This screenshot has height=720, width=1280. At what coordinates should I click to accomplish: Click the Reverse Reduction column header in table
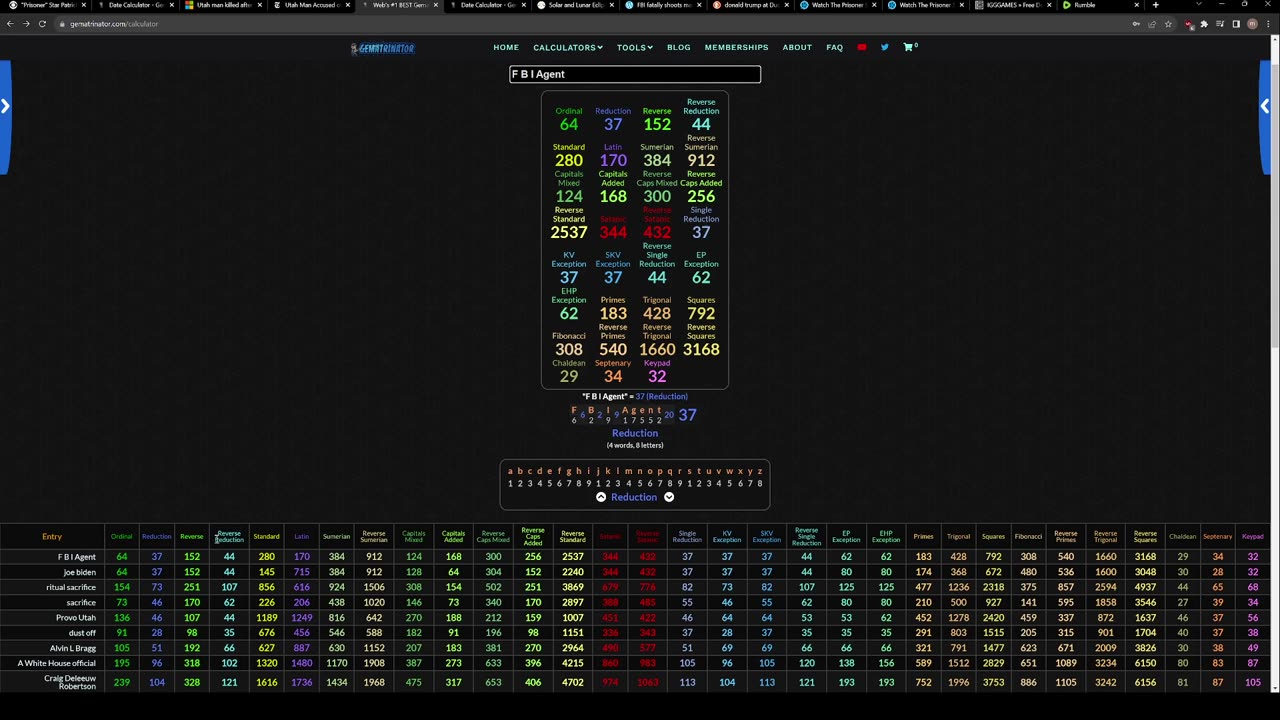(x=229, y=537)
